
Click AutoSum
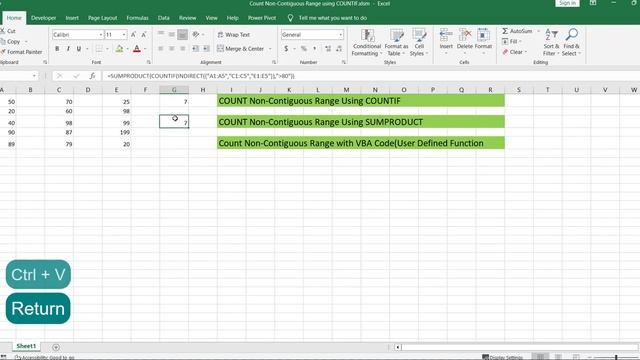(517, 31)
